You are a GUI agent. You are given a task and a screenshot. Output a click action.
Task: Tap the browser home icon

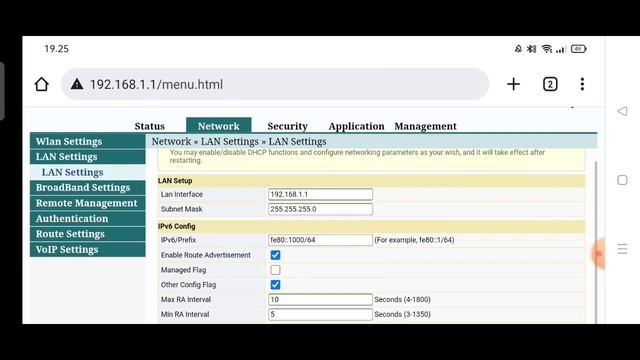click(x=41, y=84)
